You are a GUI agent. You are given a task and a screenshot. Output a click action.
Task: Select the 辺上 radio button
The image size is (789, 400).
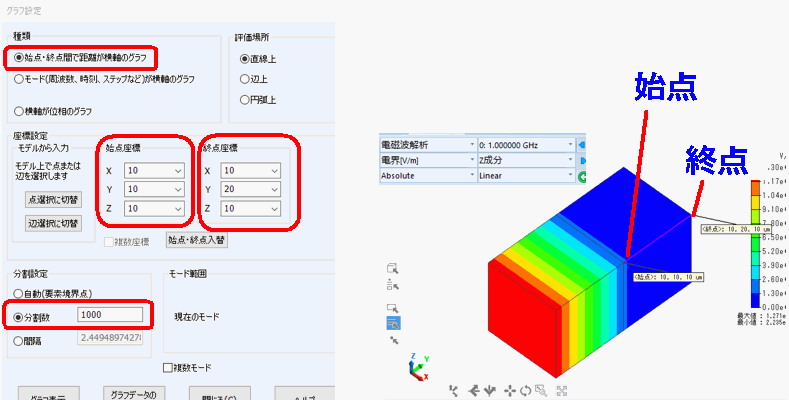pyautogui.click(x=246, y=79)
